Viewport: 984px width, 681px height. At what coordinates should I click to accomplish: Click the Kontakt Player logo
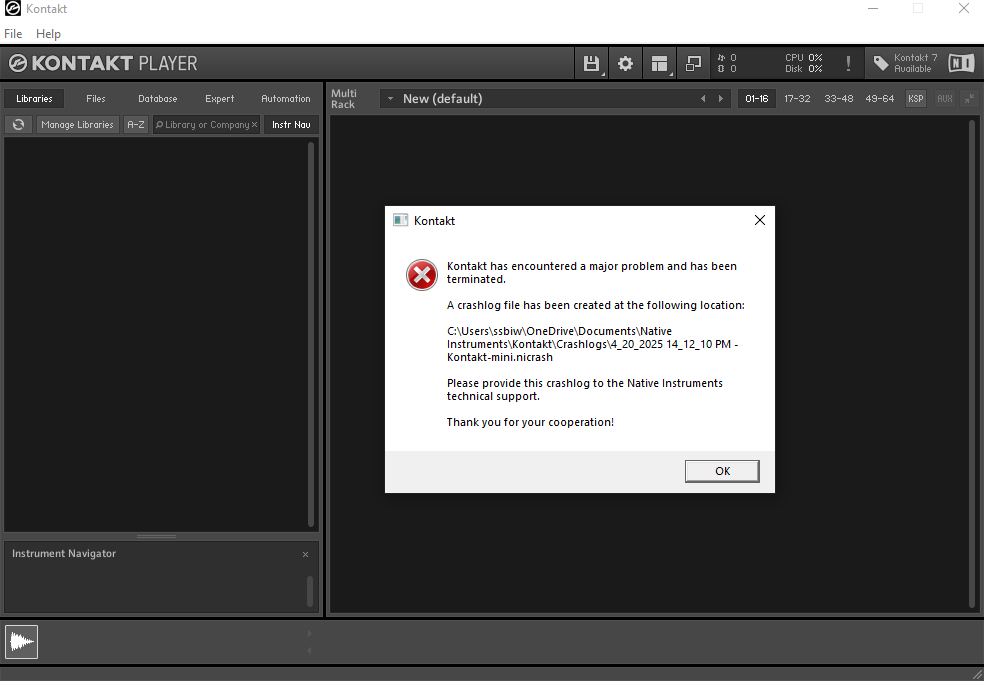[103, 63]
